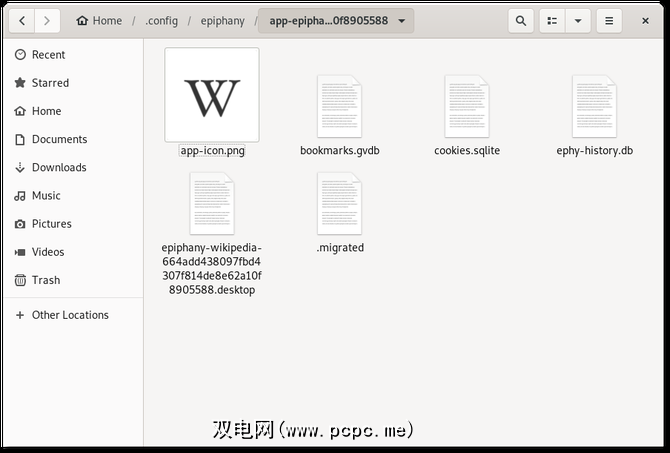Viewport: 670px width, 453px height.
Task: Click the bookmarks.gvdb file name label
Action: pos(340,150)
